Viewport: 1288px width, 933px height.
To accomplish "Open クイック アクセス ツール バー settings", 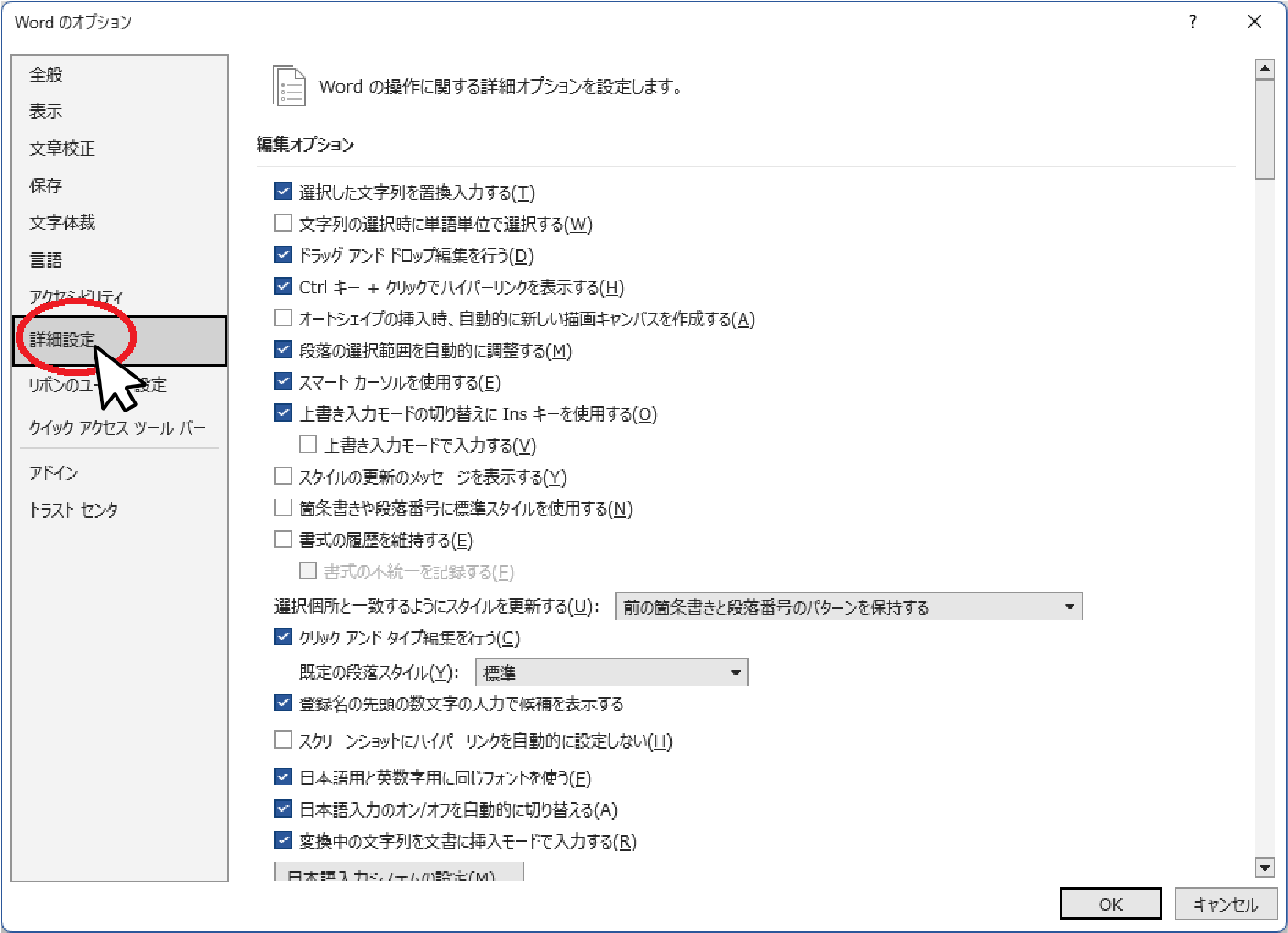I will coord(117,428).
